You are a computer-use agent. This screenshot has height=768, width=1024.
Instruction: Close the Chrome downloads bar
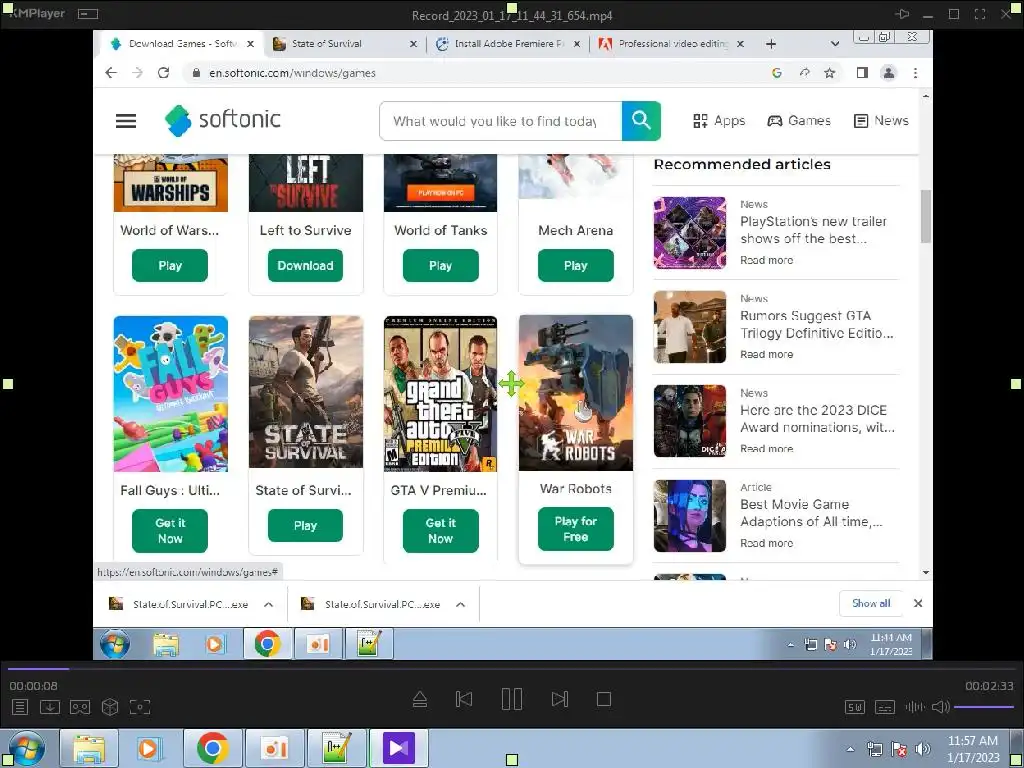point(918,603)
